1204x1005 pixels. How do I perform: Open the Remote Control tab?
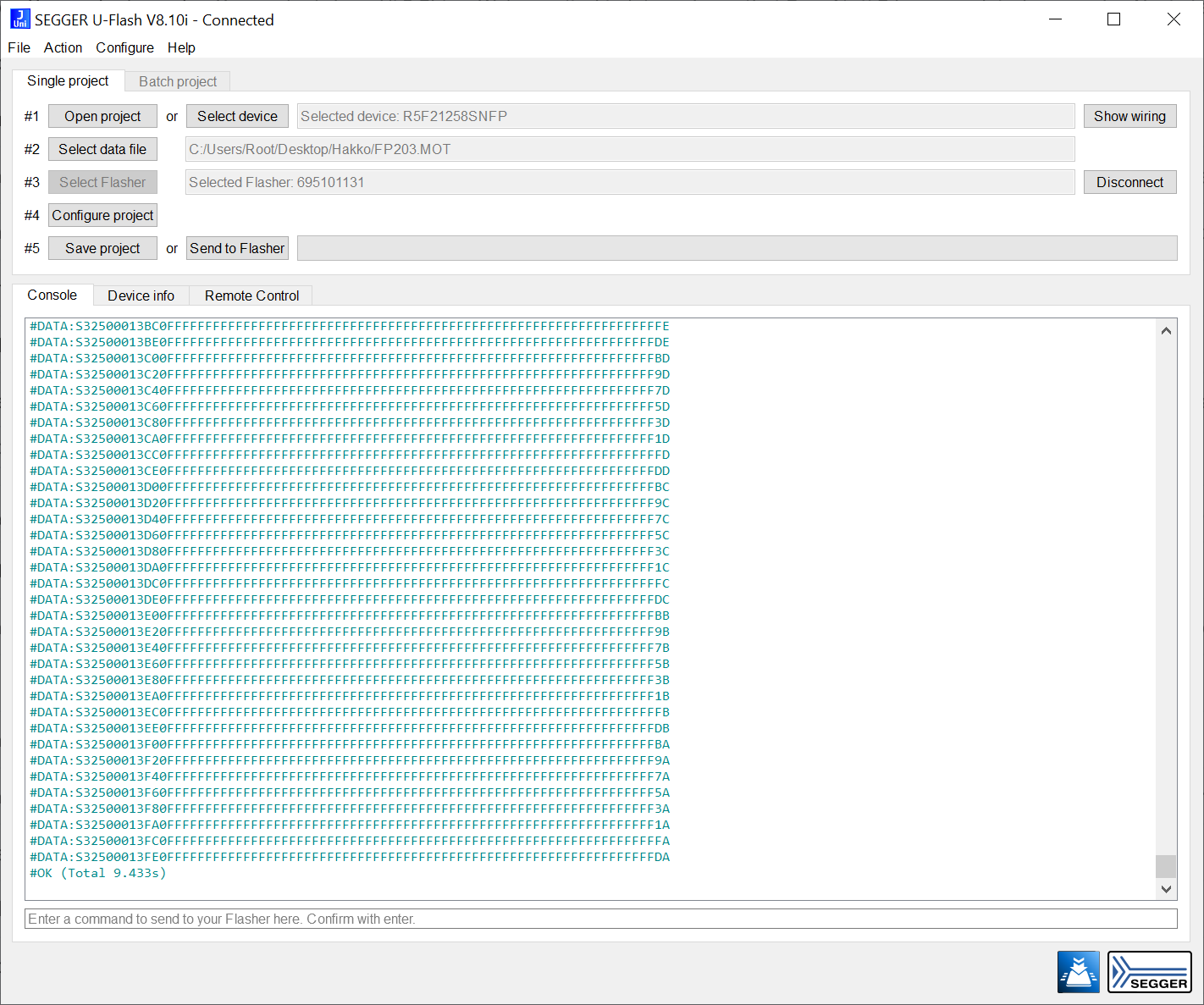(x=251, y=295)
